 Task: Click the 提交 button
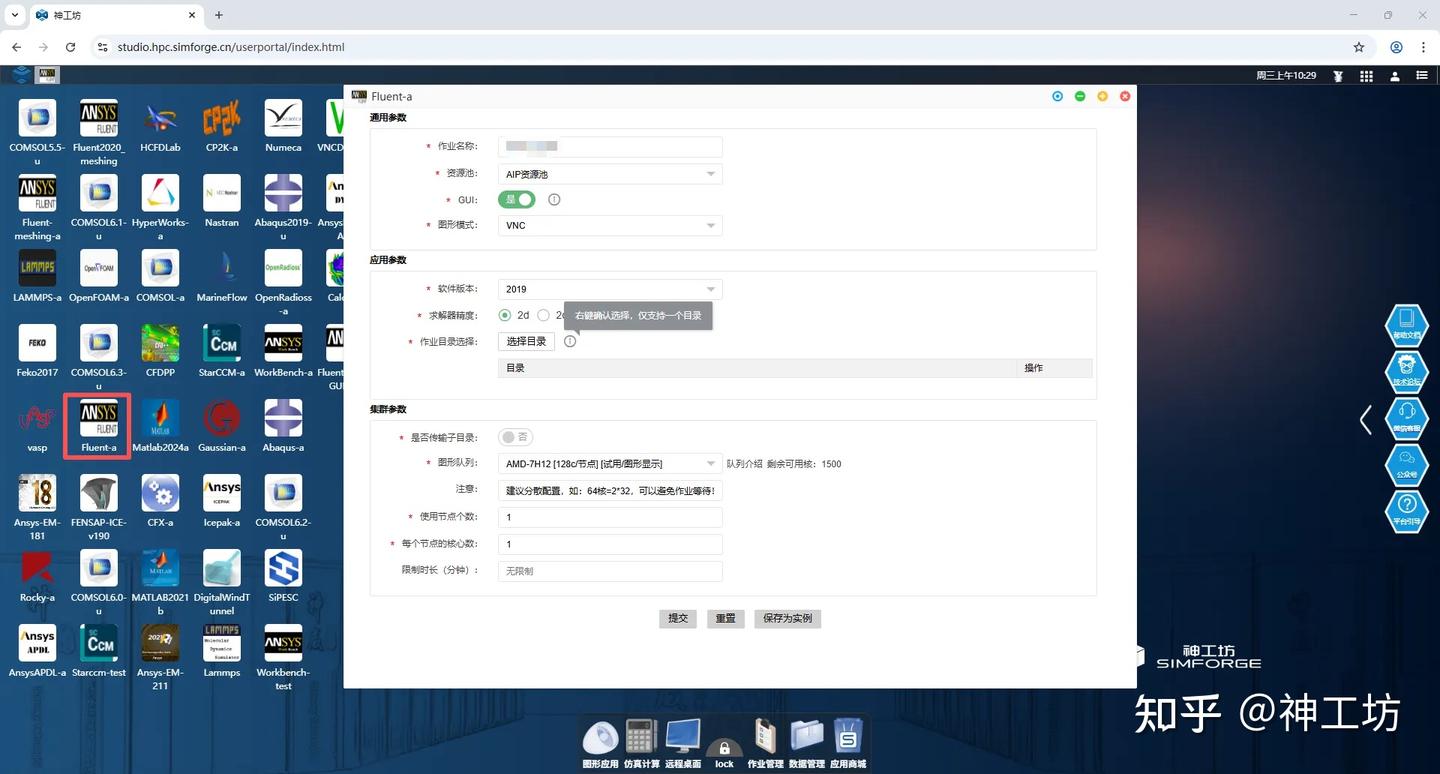[678, 618]
